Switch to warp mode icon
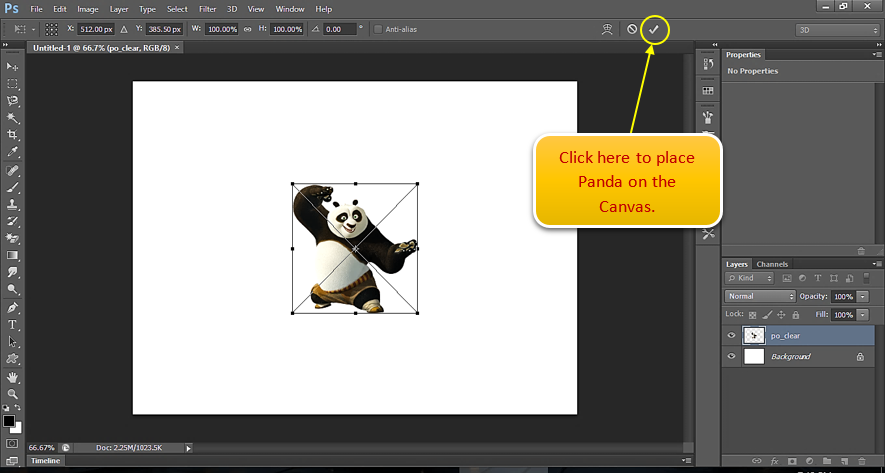885x473 pixels. 607,29
